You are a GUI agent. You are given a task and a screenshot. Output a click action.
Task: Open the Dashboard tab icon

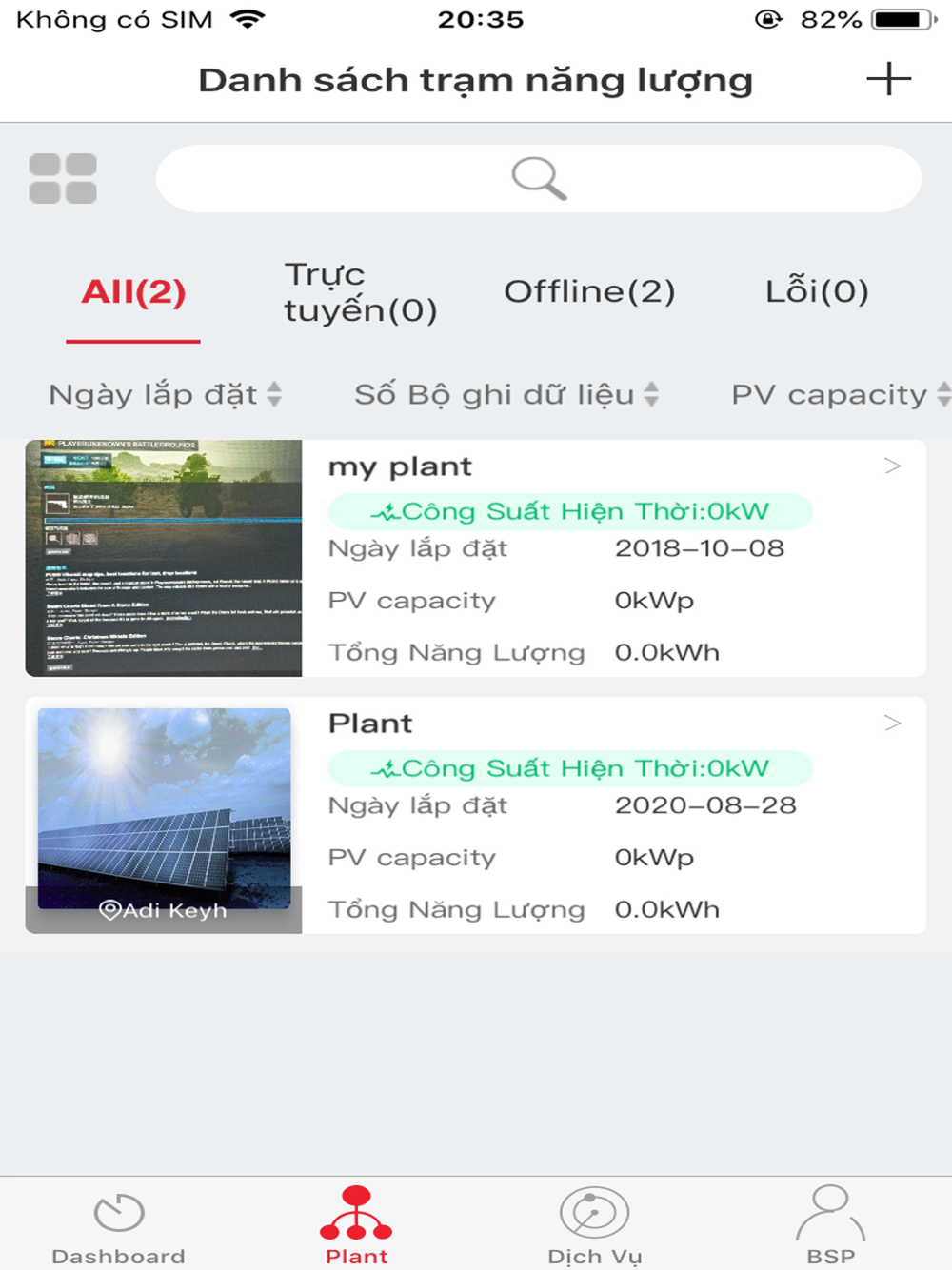(119, 1213)
